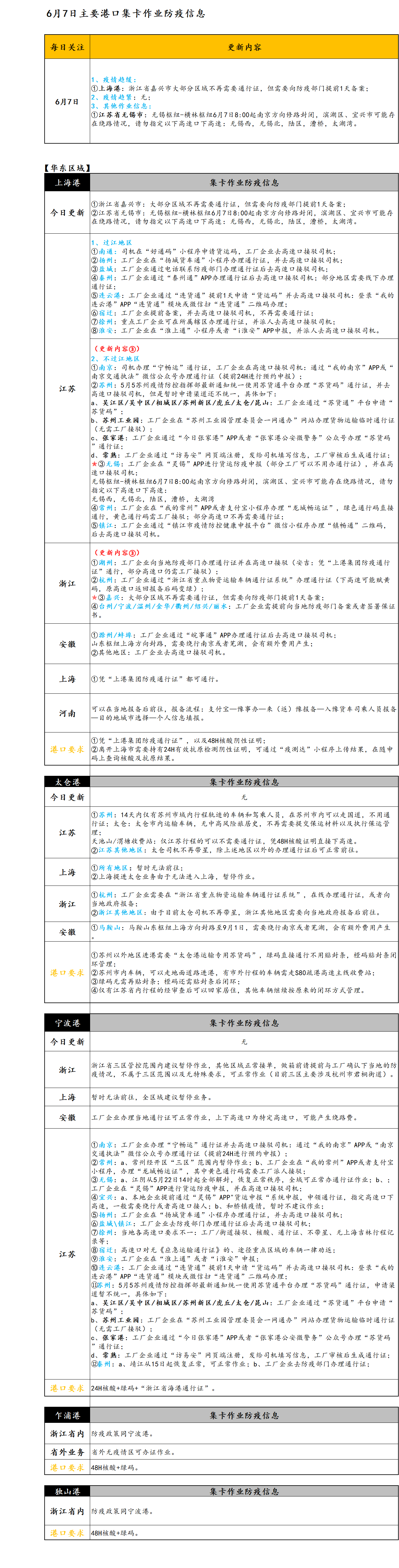Click the 上海港 black header cell
Screen dimensions: 399x1568
pos(67,183)
